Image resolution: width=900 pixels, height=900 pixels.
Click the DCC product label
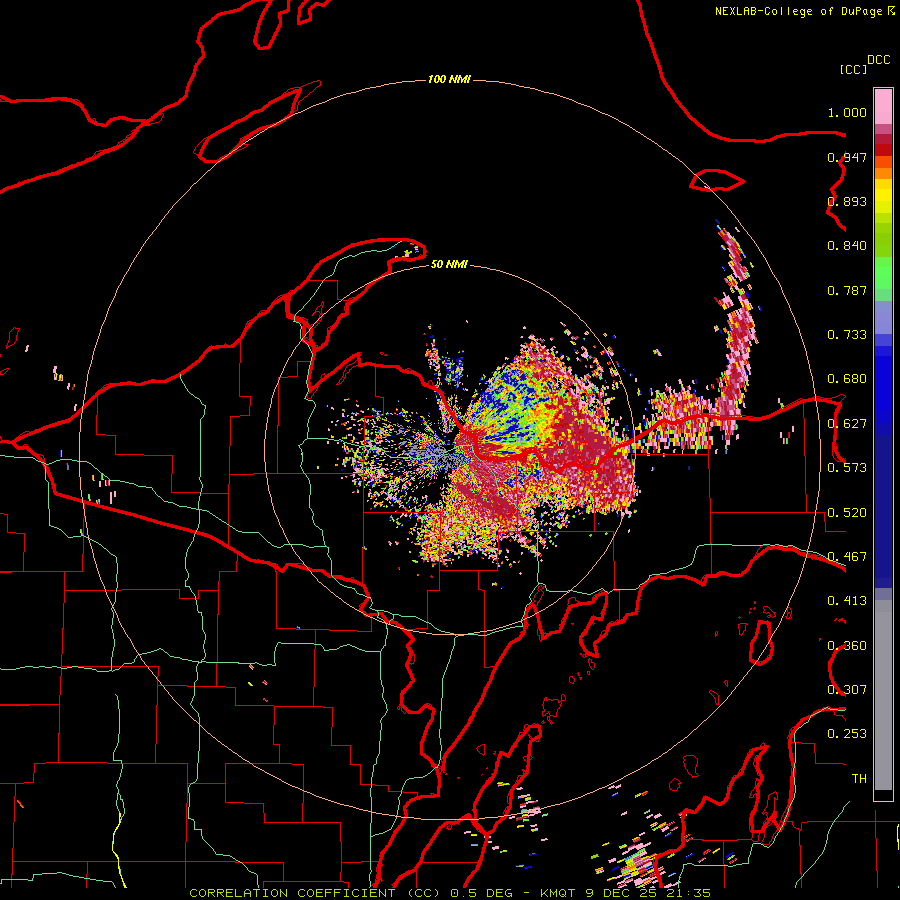click(x=879, y=59)
